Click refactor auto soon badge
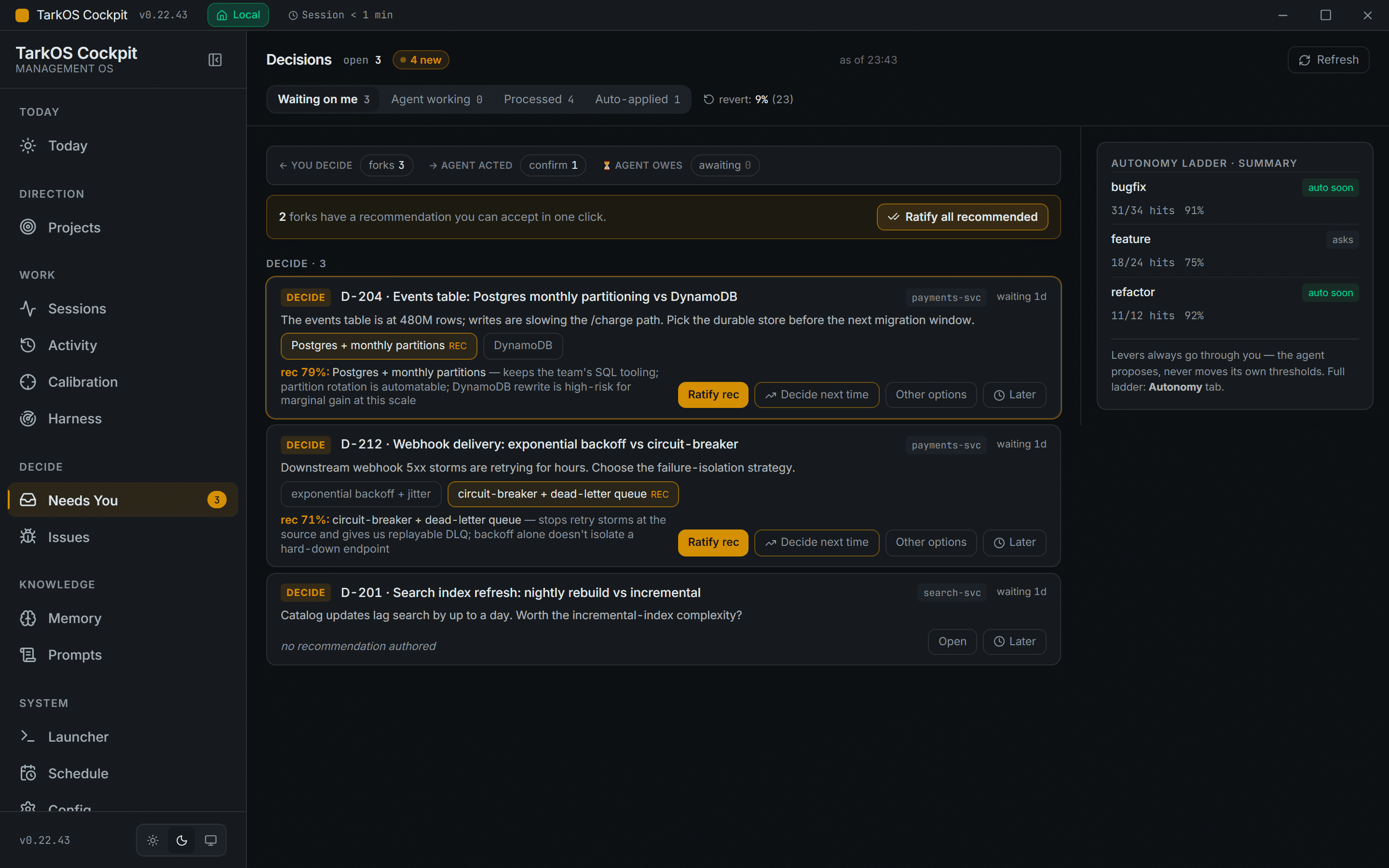 1330,293
